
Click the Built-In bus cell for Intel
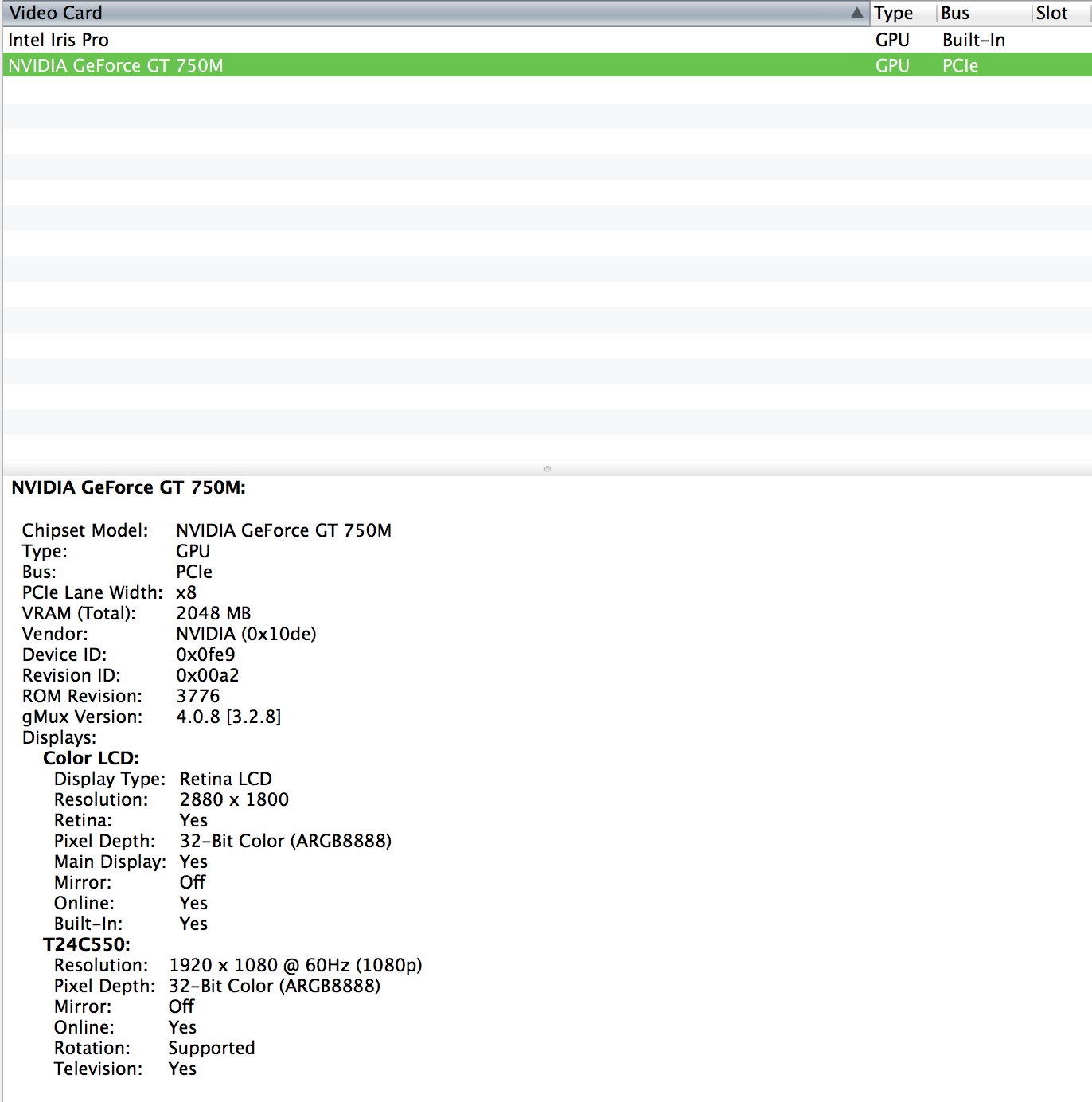click(973, 40)
